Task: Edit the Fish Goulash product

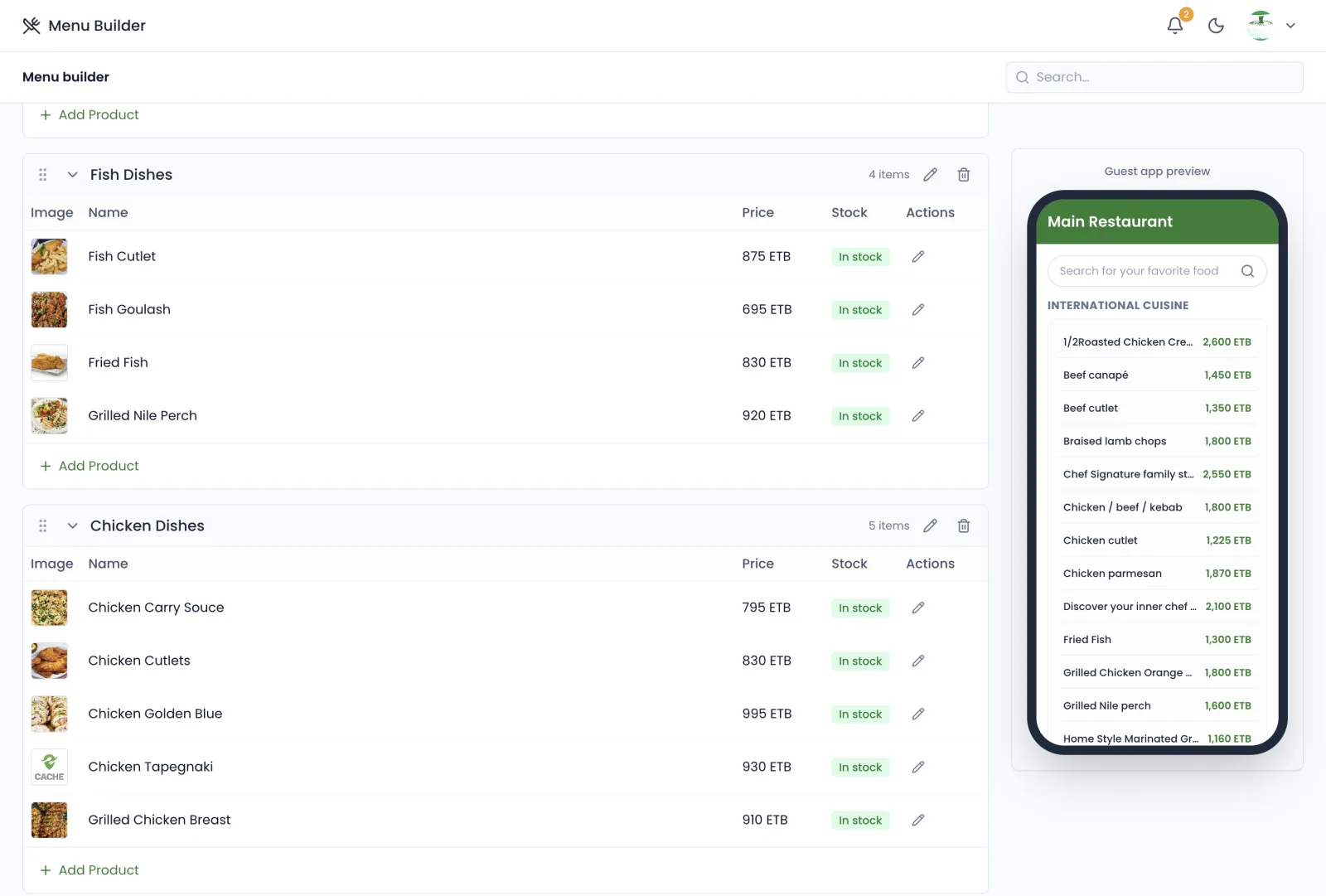Action: coord(918,310)
